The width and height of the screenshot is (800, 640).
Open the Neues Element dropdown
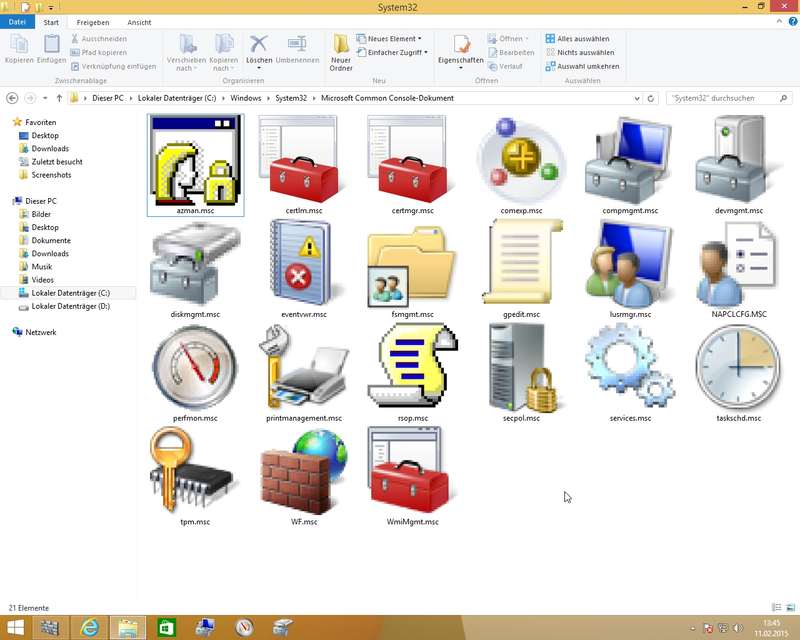(390, 38)
